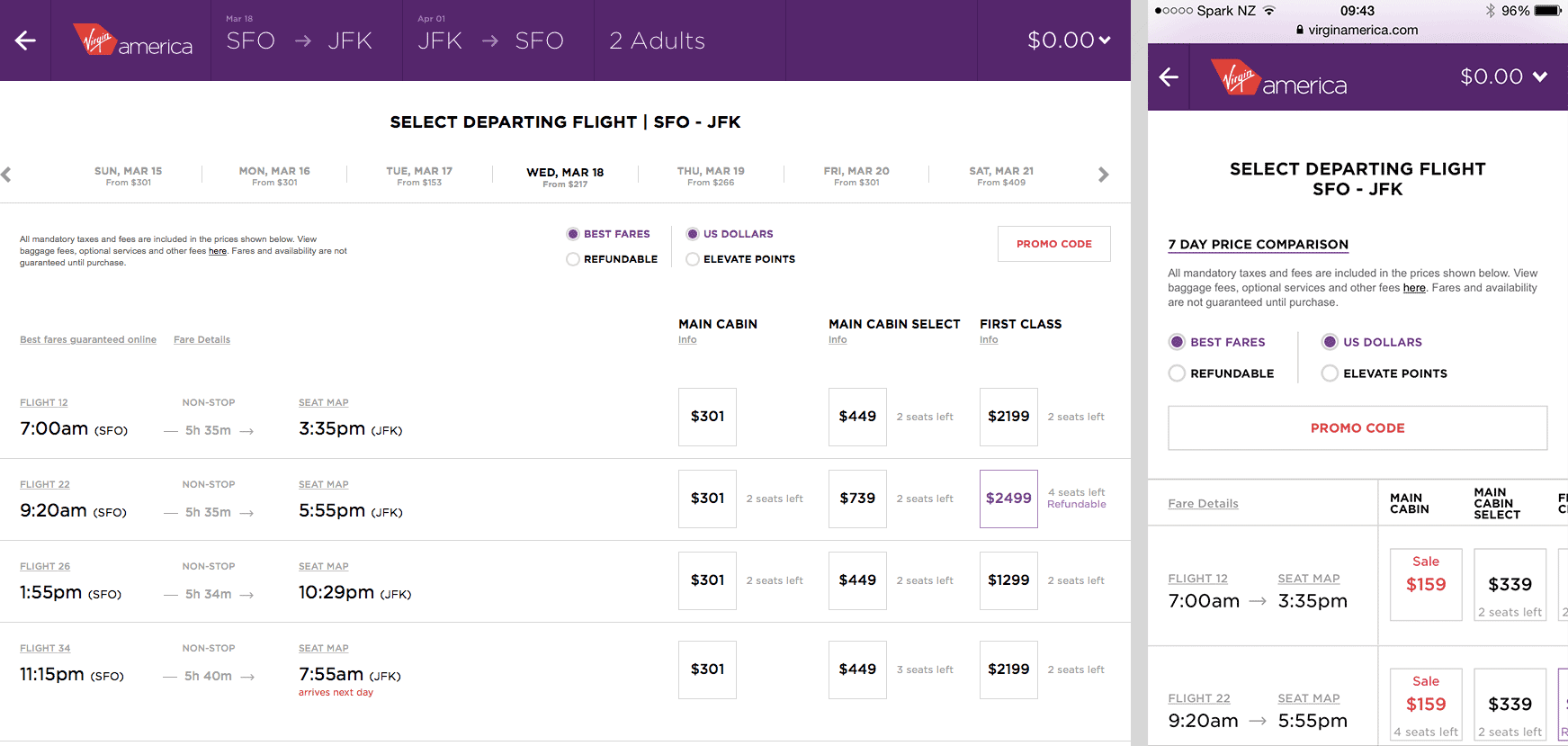Click the iOS battery icon
Viewport: 1568px width, 746px height.
tap(1547, 11)
